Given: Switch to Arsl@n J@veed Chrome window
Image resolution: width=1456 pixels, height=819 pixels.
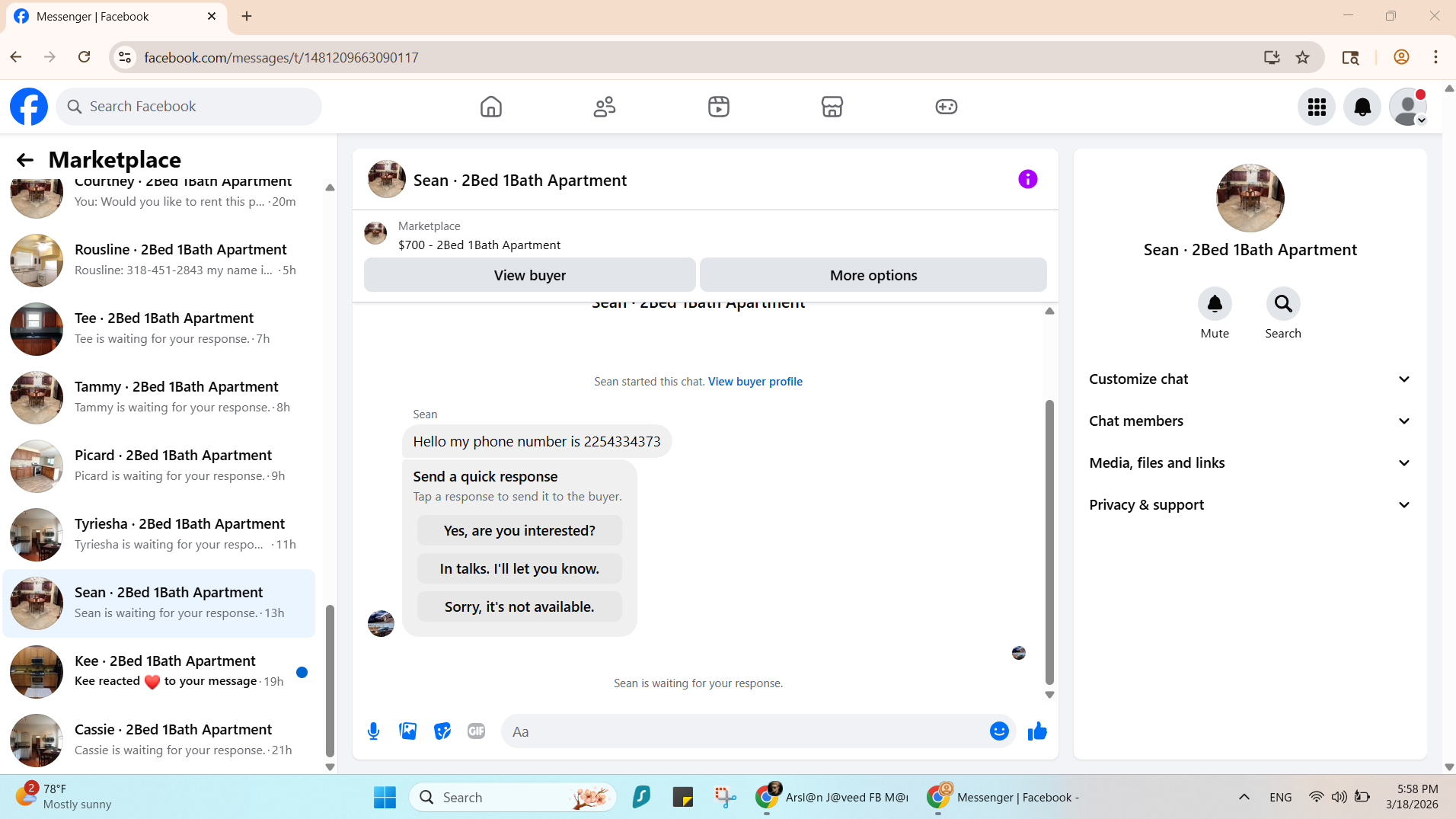Looking at the screenshot, I should [832, 798].
